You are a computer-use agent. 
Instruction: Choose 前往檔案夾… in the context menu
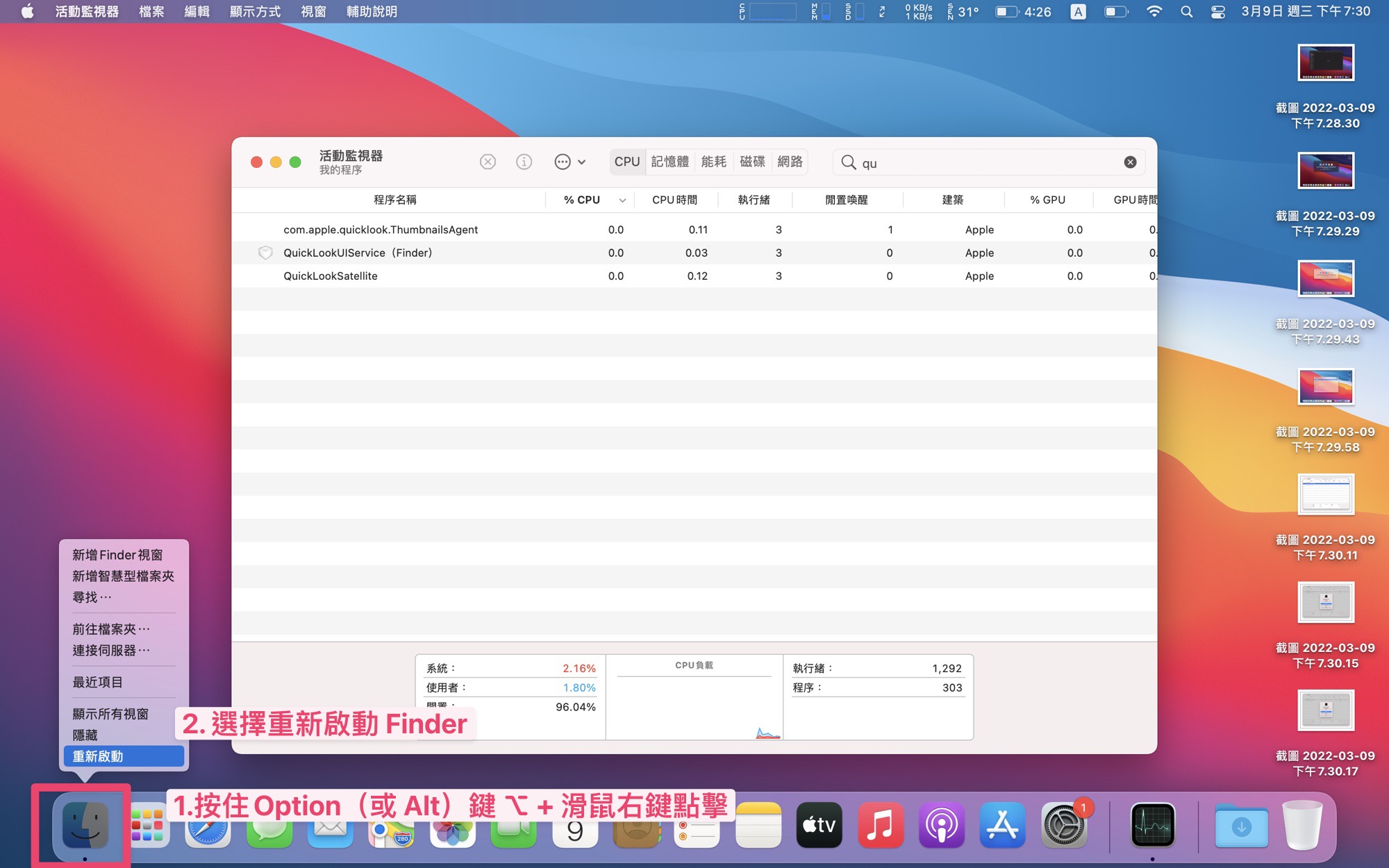coord(124,629)
